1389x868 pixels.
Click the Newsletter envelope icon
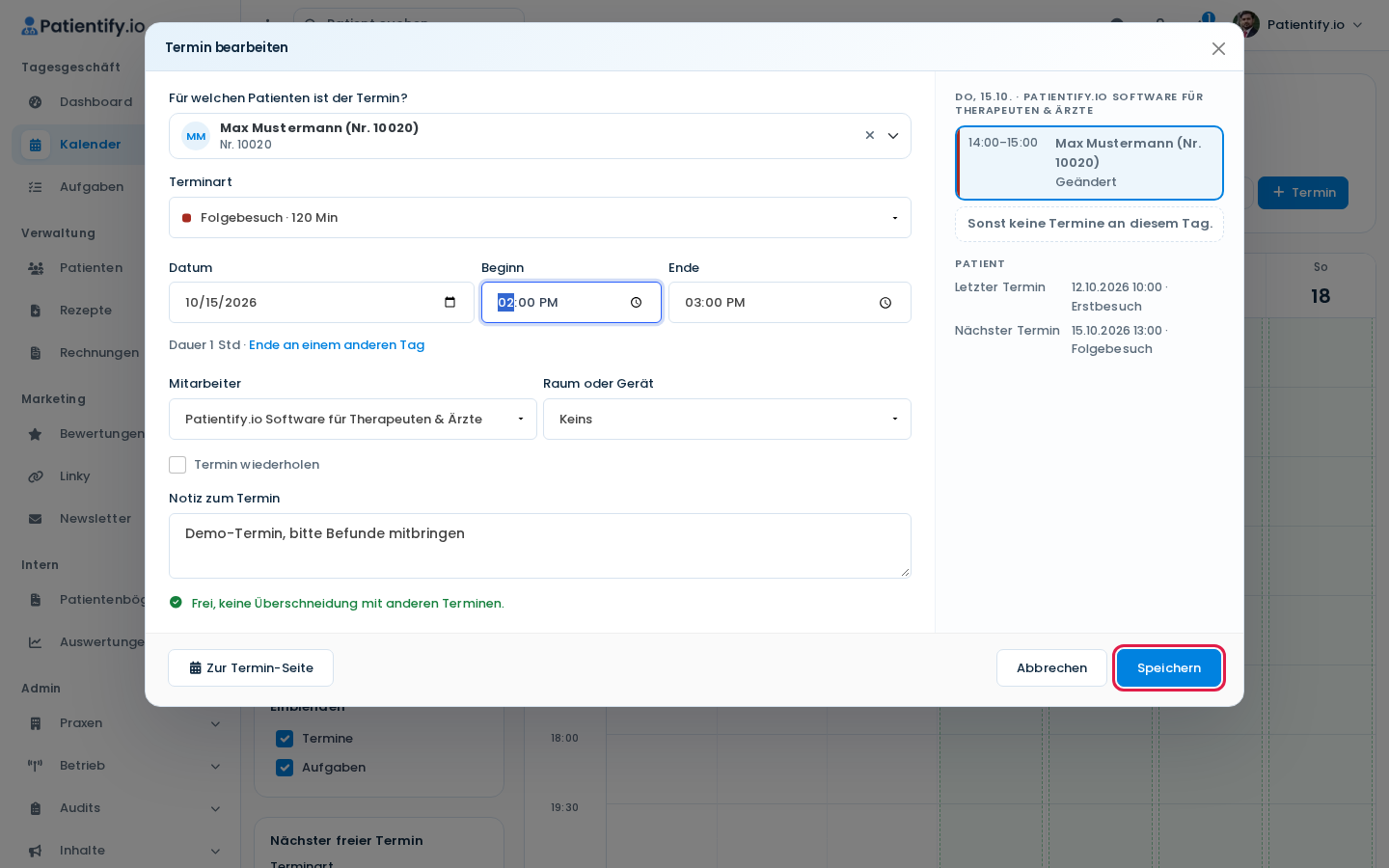pos(36,519)
